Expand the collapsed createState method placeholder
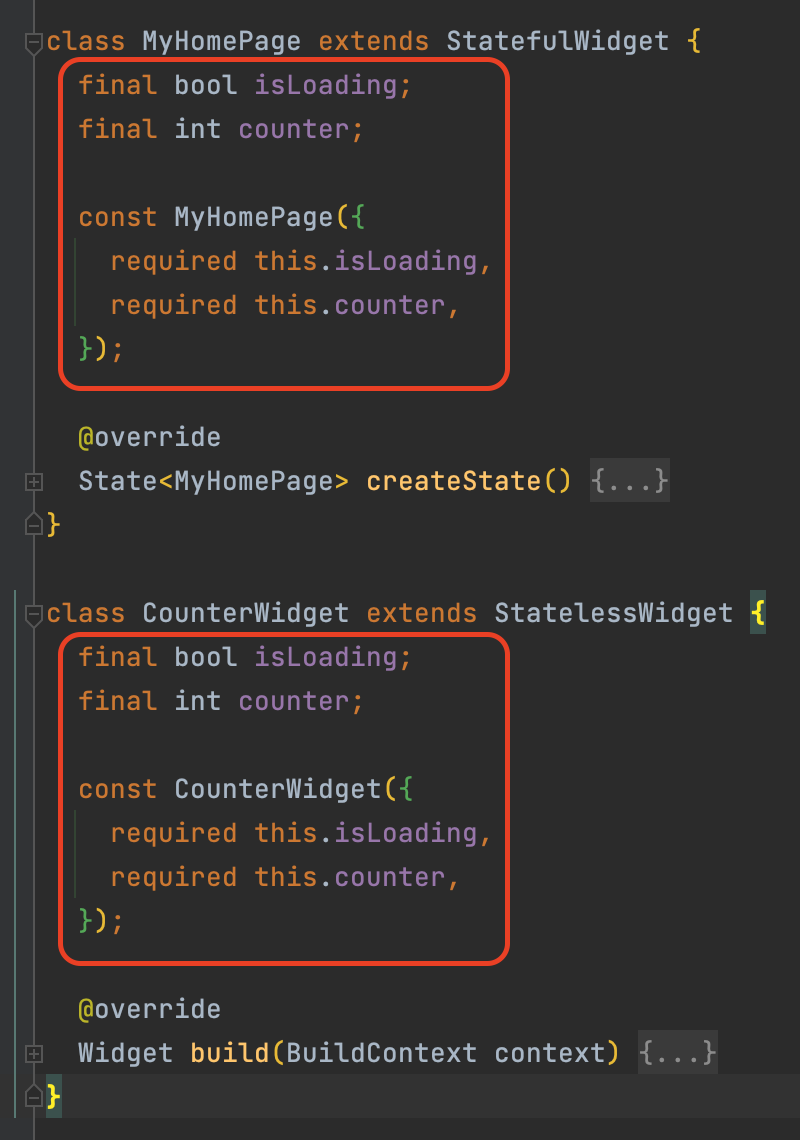The height and width of the screenshot is (1140, 800). click(630, 480)
